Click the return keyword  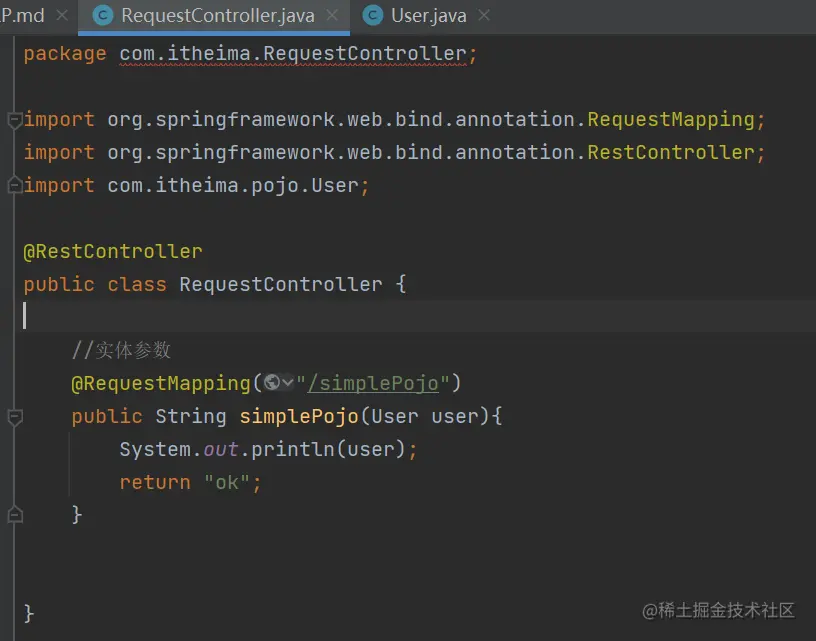pos(155,483)
